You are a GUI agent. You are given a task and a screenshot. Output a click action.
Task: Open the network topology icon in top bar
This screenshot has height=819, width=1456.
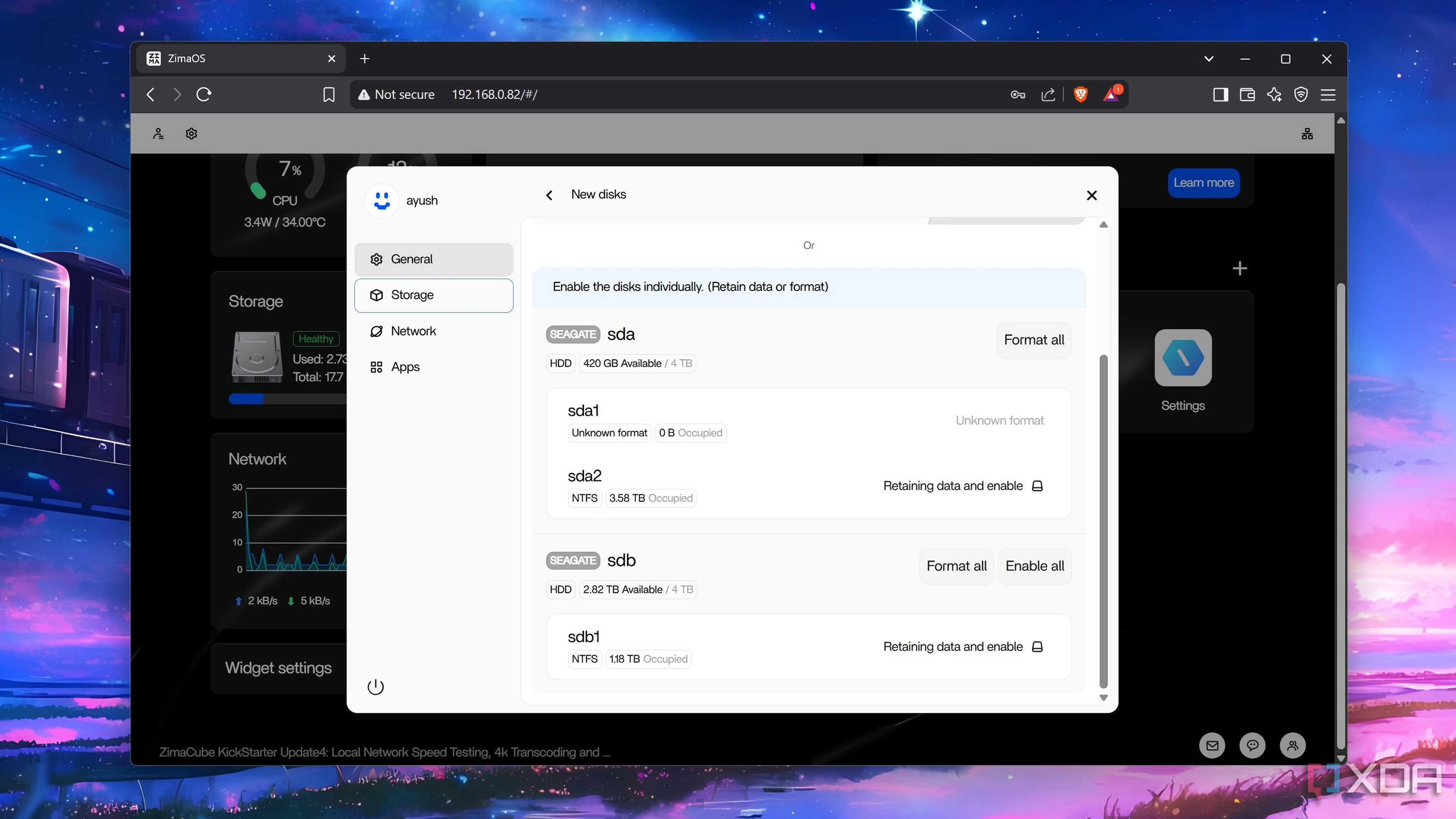click(1307, 133)
